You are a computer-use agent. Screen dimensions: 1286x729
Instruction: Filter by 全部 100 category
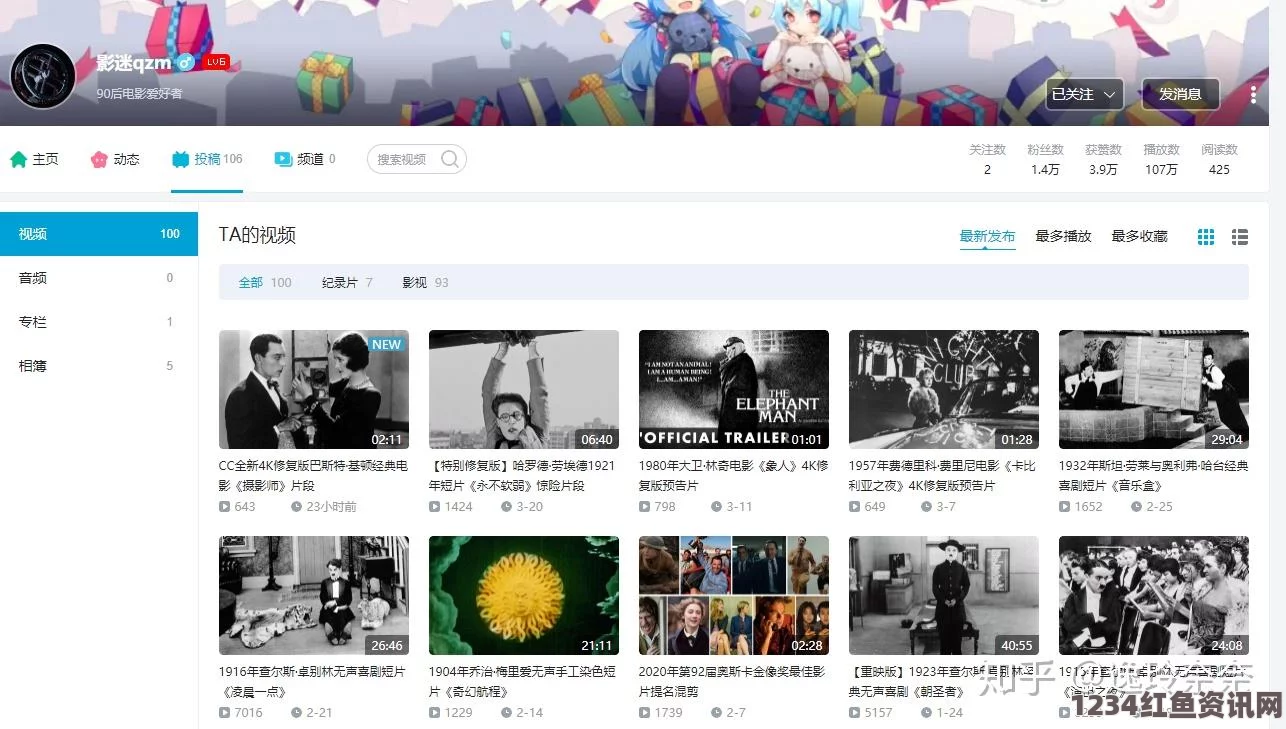click(x=265, y=283)
